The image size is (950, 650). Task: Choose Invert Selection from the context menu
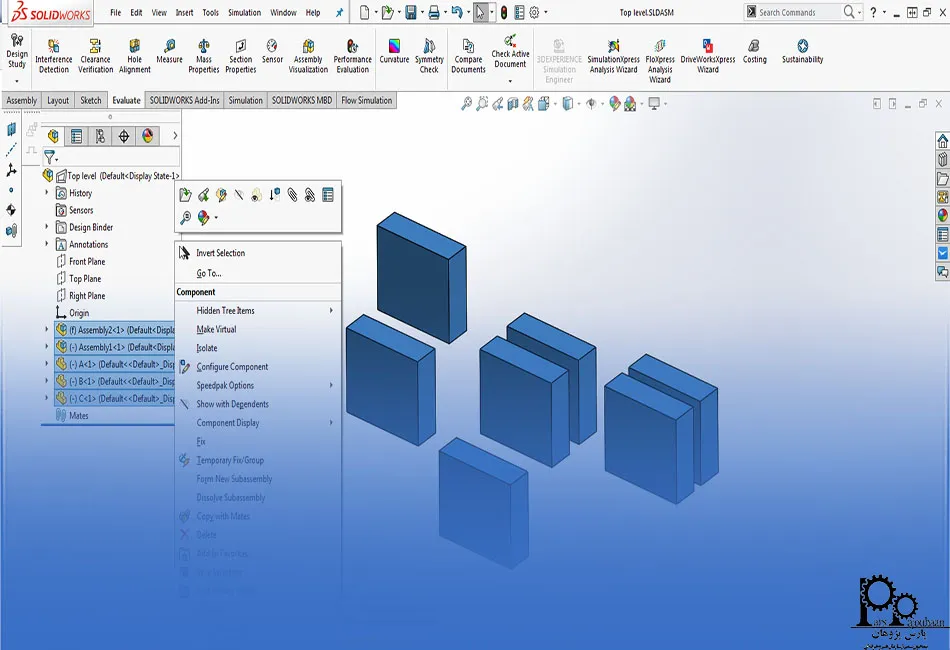[x=218, y=252]
